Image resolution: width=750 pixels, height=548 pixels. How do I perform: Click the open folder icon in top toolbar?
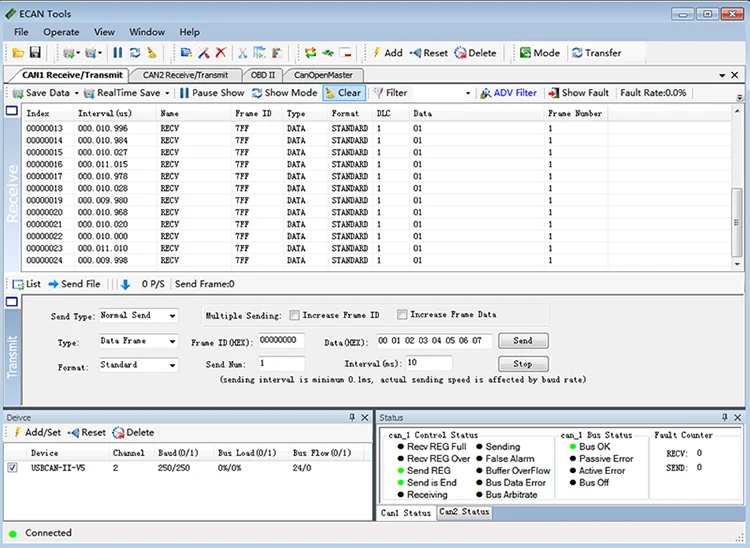coord(19,52)
